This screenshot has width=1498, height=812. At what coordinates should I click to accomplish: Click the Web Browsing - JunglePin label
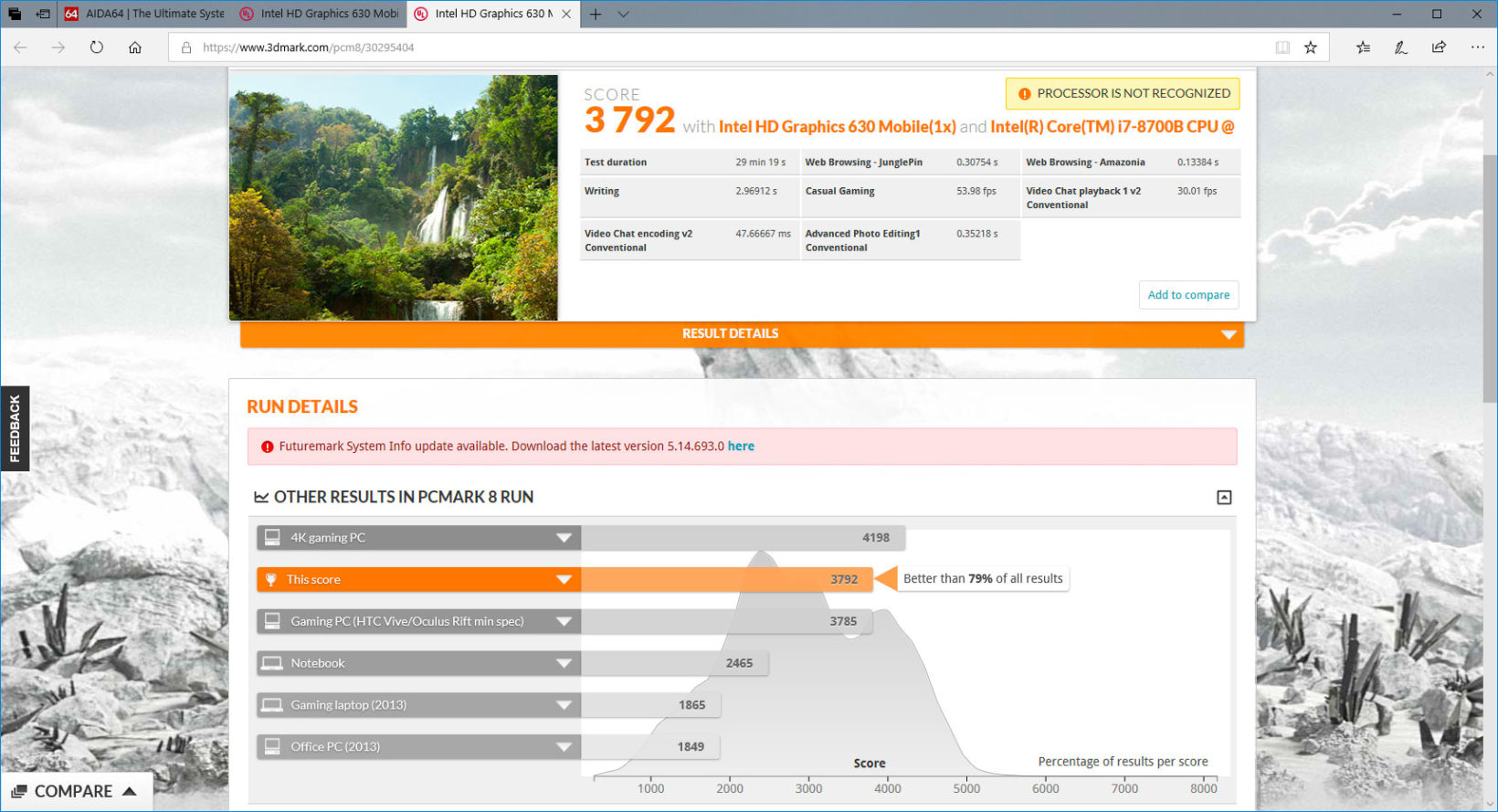863,163
